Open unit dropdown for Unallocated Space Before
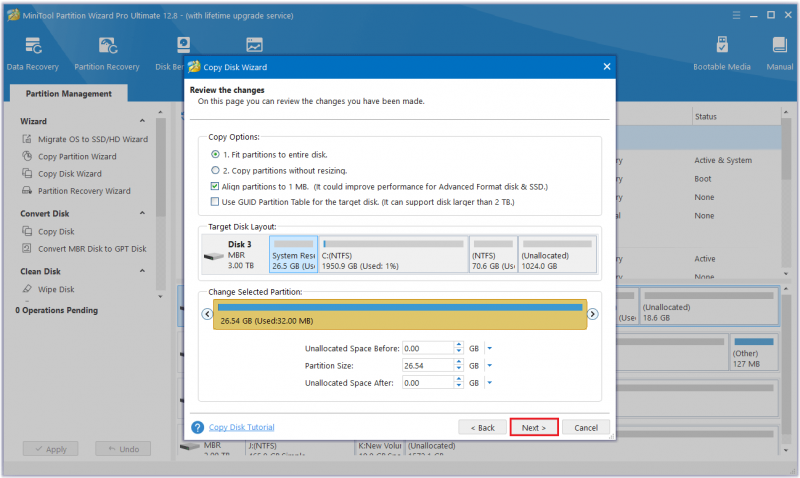 click(490, 348)
